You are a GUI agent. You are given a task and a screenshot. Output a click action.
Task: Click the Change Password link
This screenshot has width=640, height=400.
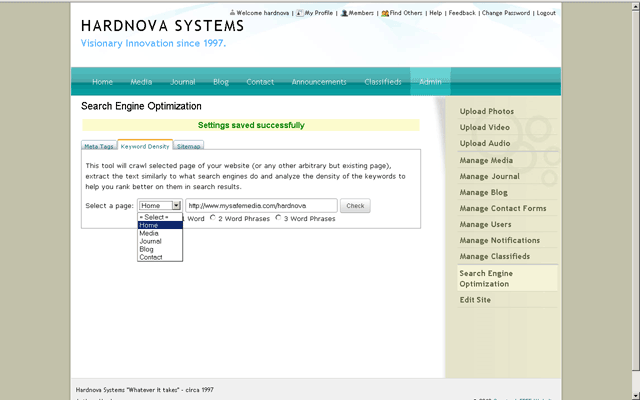pos(505,13)
